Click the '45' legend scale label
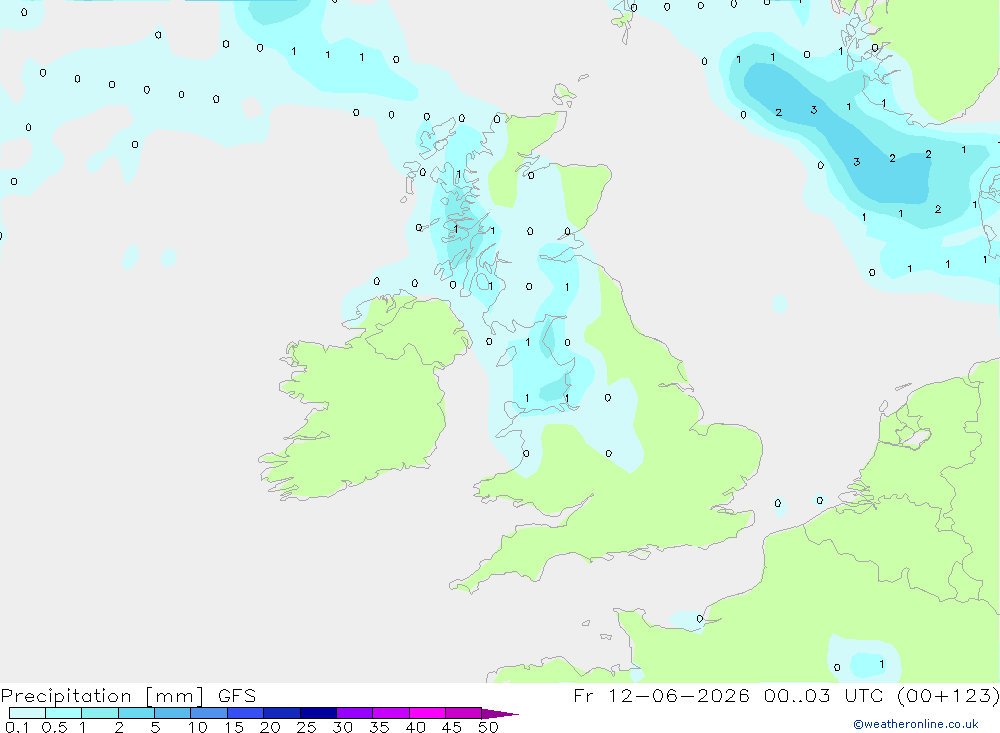The width and height of the screenshot is (1000, 733). click(x=452, y=727)
